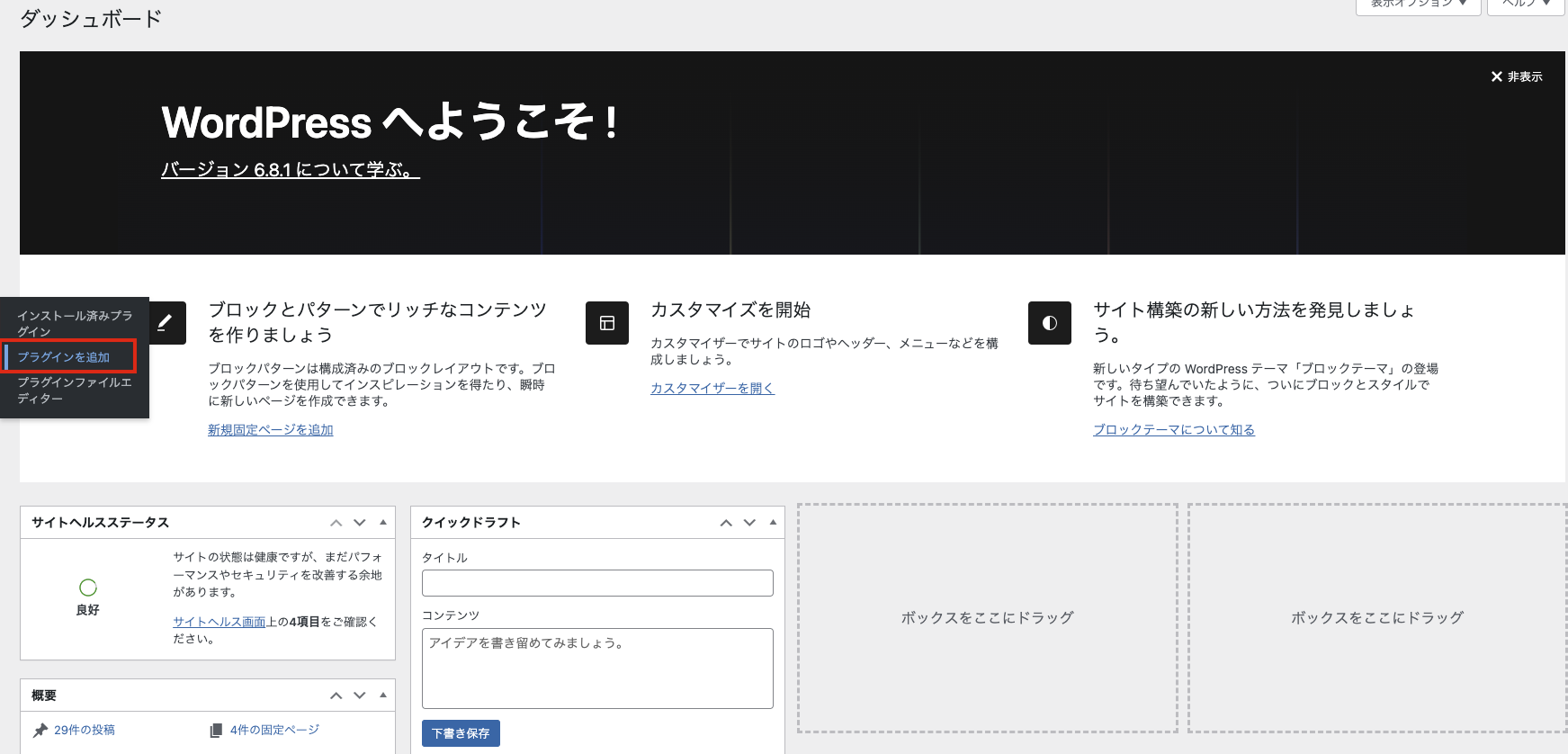Open the 表示オプション dropdown
Image resolution: width=1568 pixels, height=754 pixels.
1419,4
